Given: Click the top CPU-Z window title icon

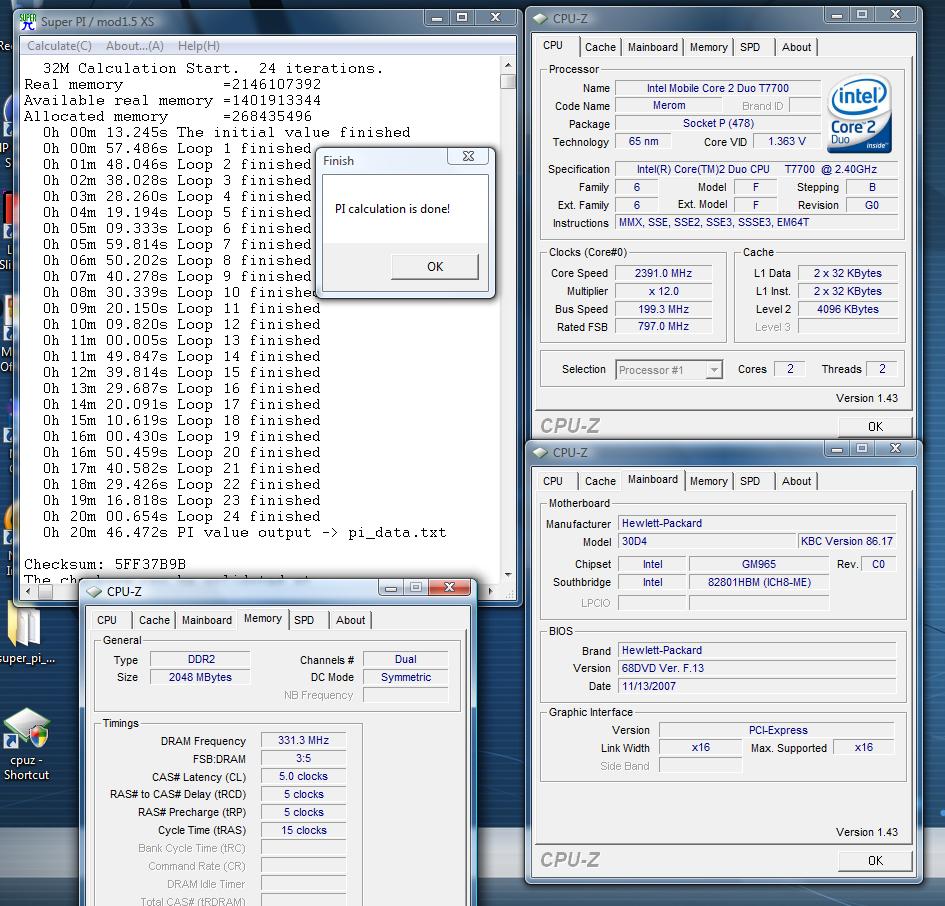Looking at the screenshot, I should coord(541,19).
